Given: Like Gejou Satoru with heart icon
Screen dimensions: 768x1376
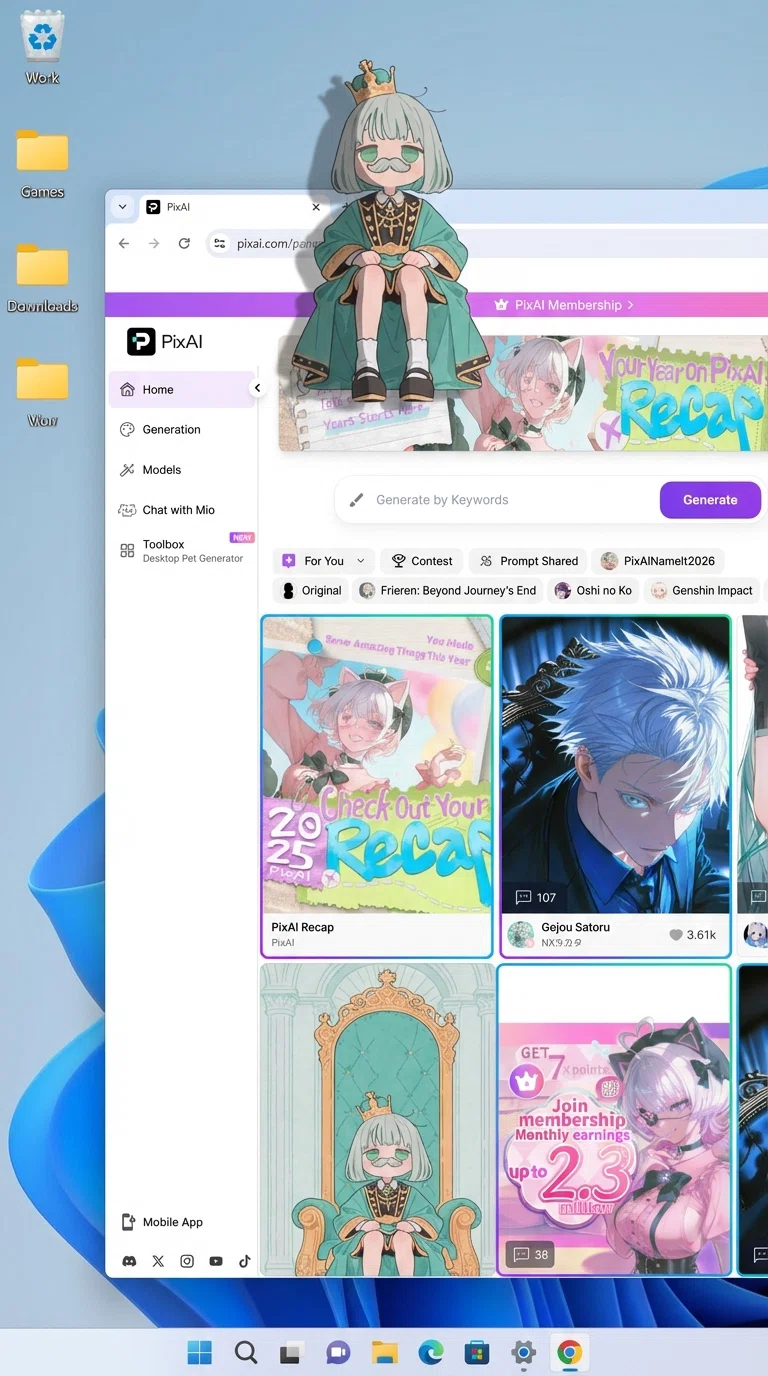Looking at the screenshot, I should tap(676, 935).
